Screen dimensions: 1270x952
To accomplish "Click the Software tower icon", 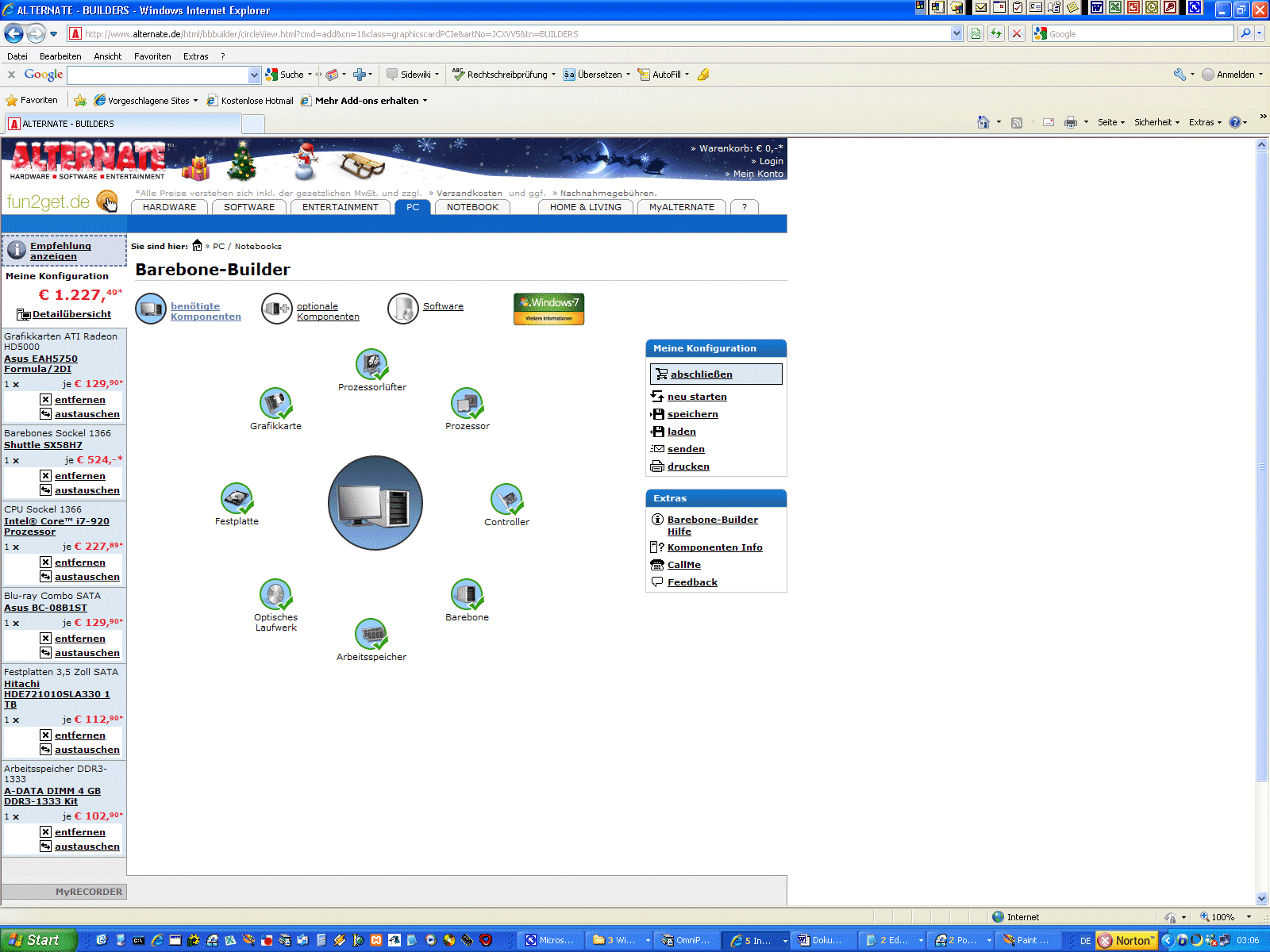I will click(x=403, y=309).
